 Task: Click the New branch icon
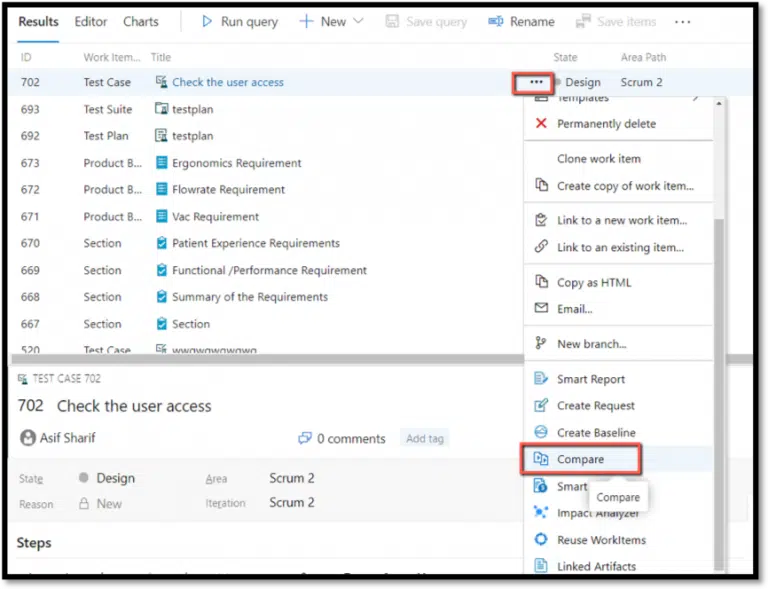tap(541, 344)
